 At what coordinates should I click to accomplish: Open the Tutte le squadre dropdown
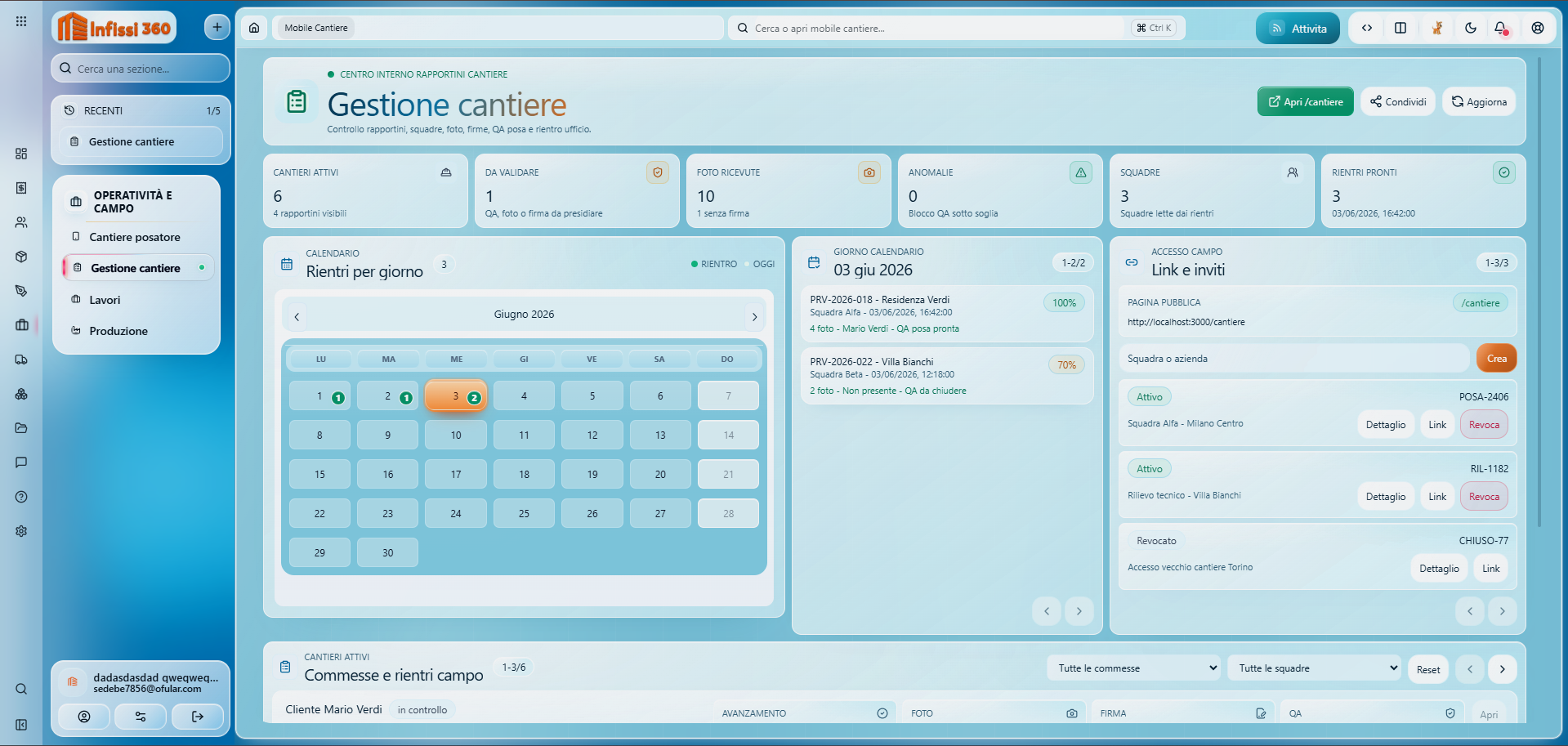[1314, 668]
